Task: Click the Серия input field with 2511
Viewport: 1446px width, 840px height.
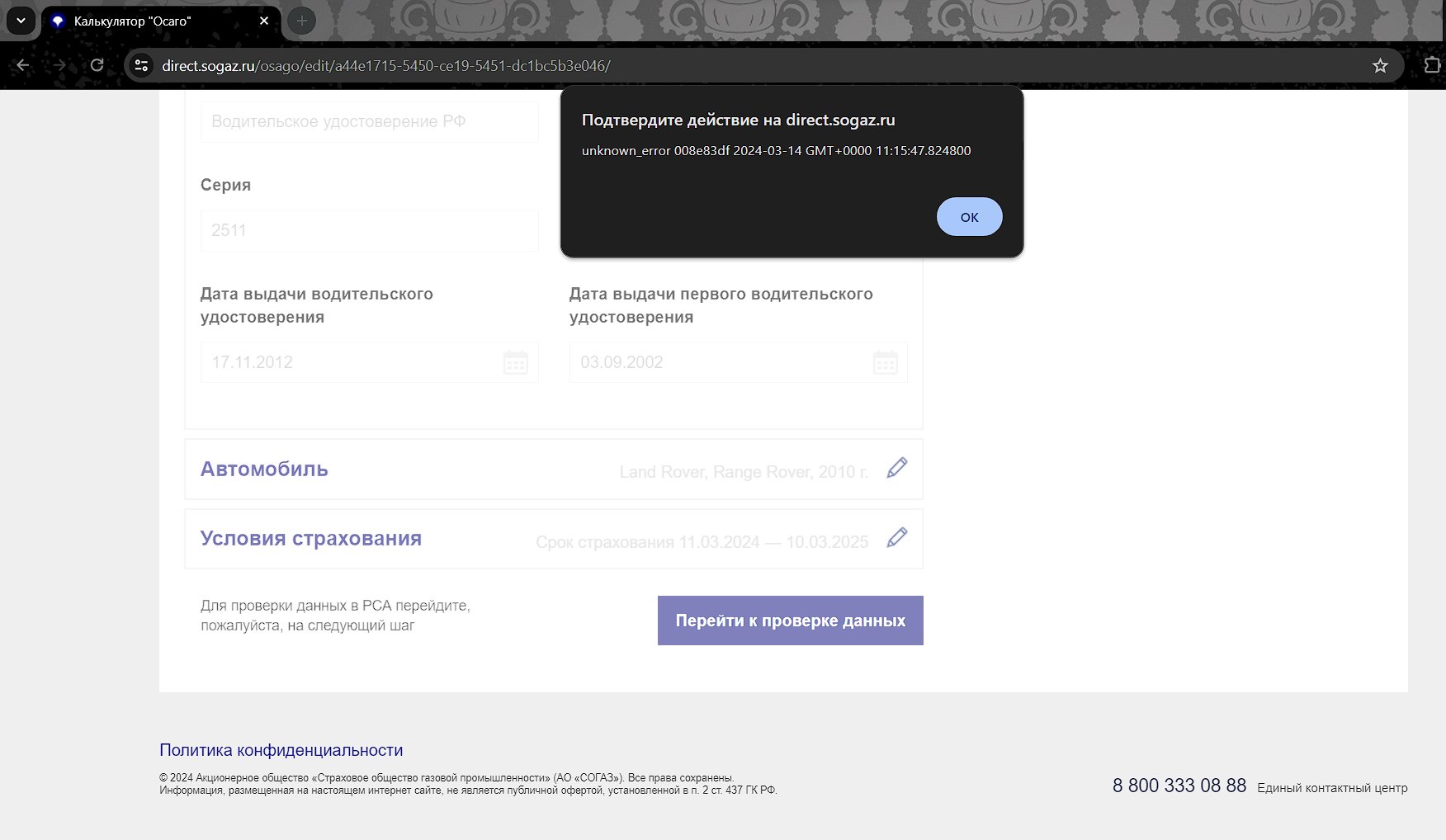Action: coord(369,231)
